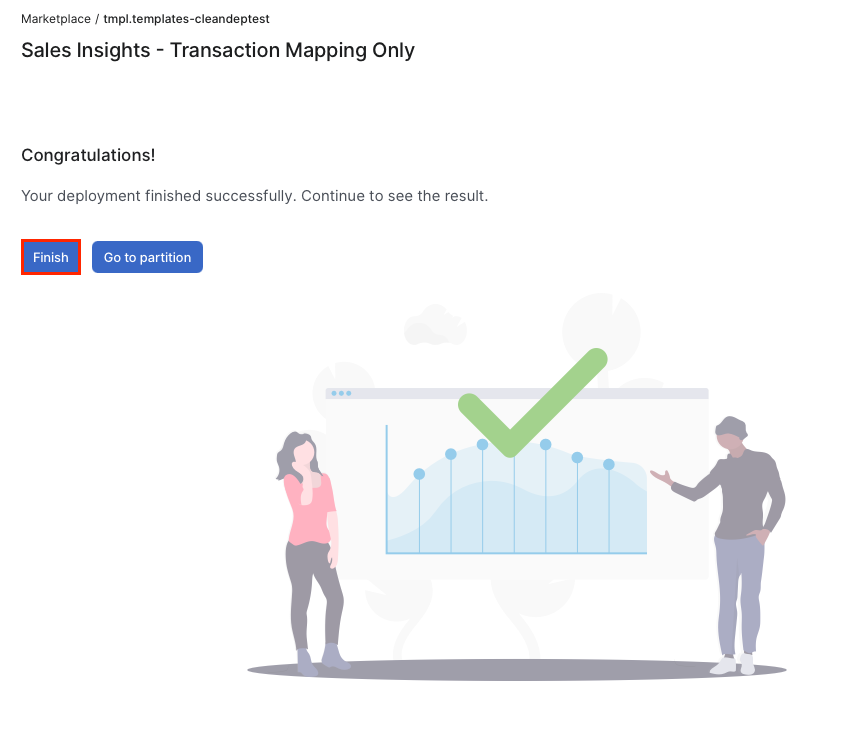Click the chart's horizontal baseline axis
The image size is (849, 740).
click(x=516, y=552)
